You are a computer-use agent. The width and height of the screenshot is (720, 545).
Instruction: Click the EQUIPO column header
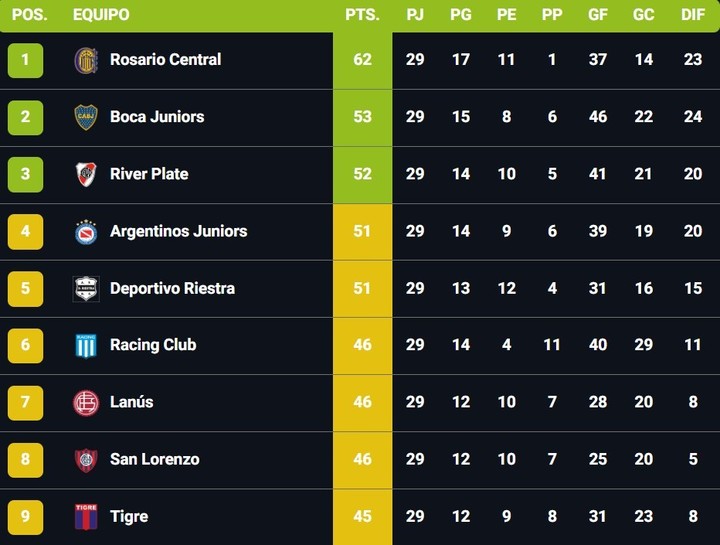pyautogui.click(x=101, y=15)
